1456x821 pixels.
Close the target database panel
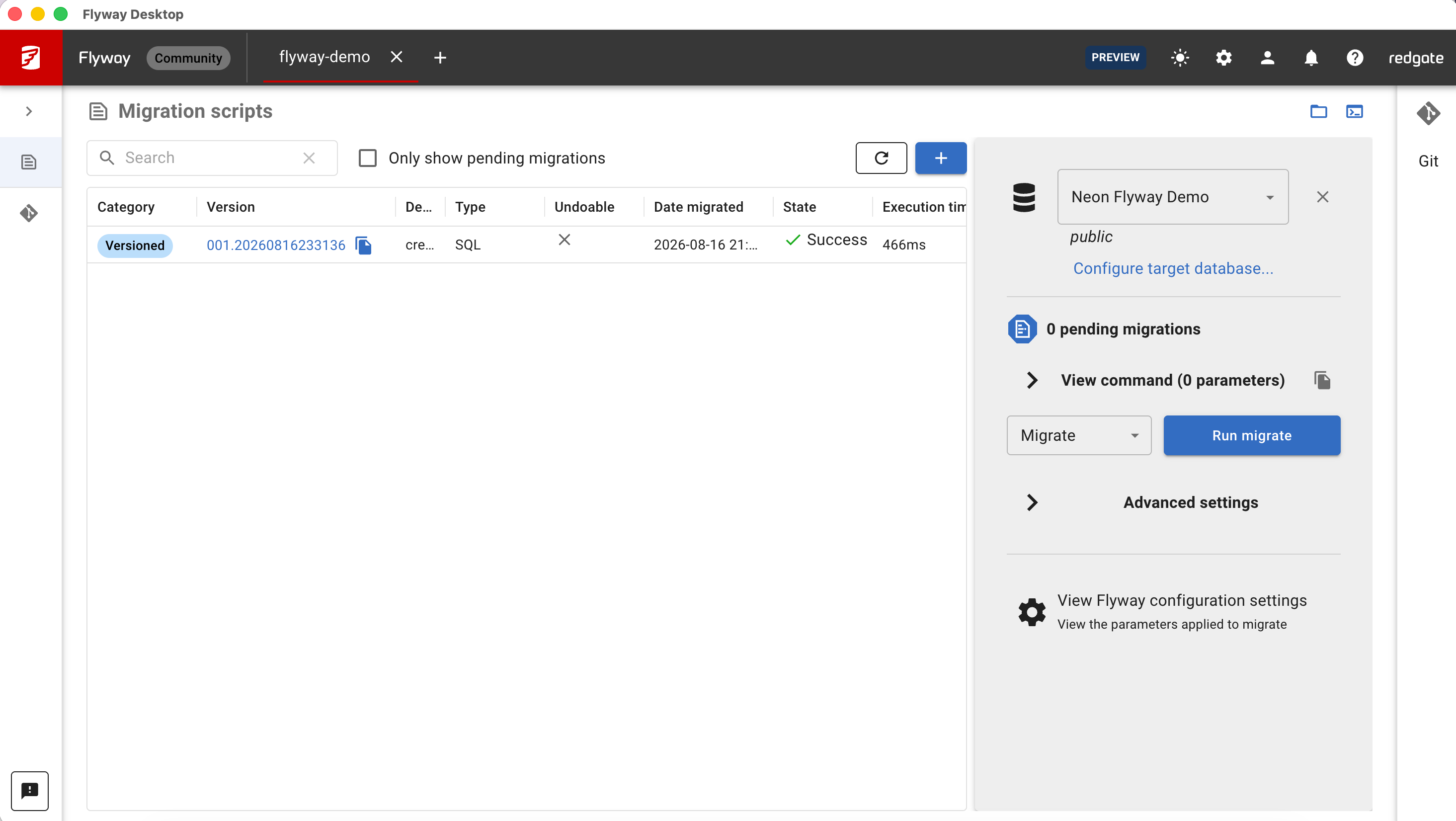[x=1323, y=197]
